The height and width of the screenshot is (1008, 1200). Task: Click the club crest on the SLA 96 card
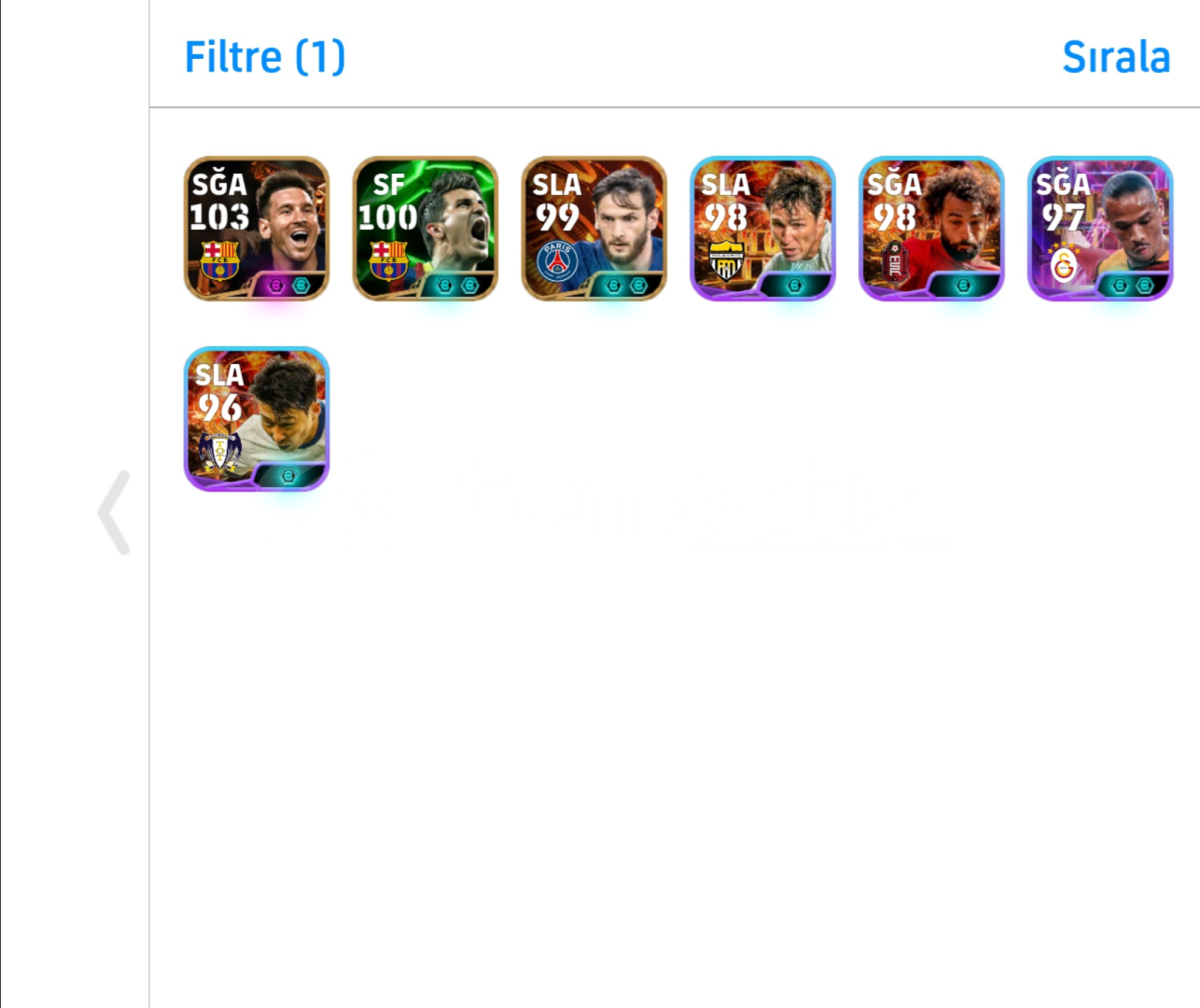[x=220, y=452]
